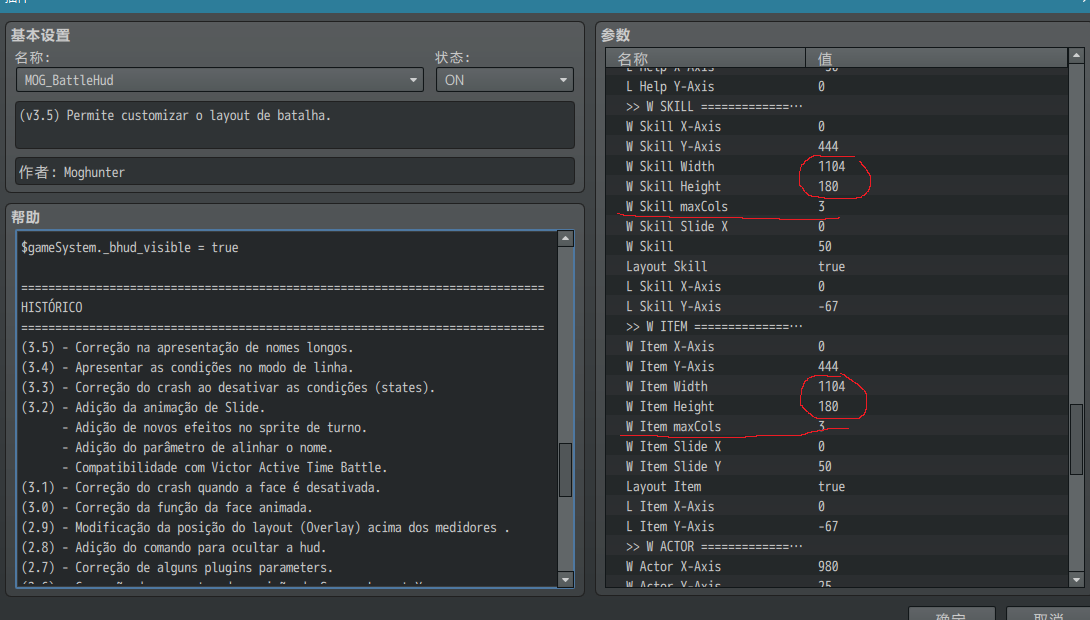
Task: Select the W Skill Width value 1104
Action: pyautogui.click(x=831, y=166)
